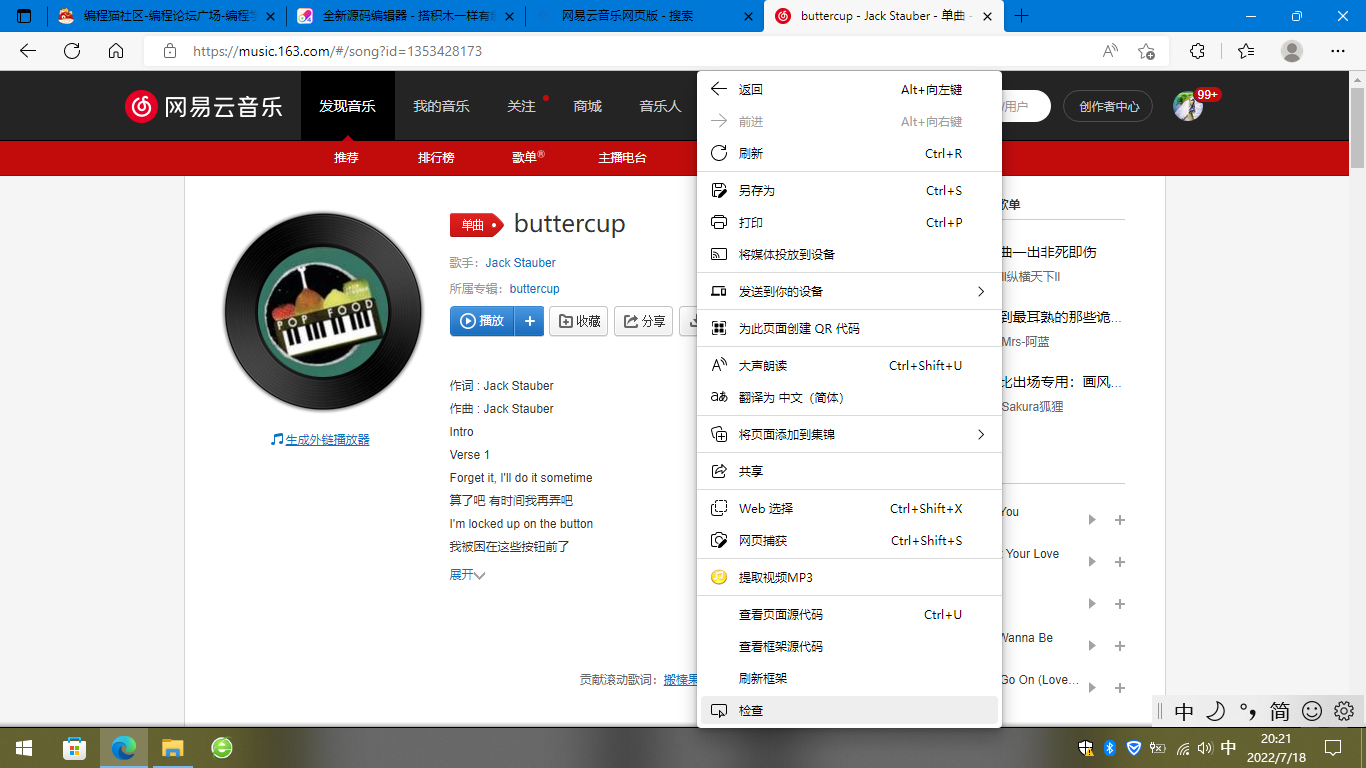Open the IME settings gear
This screenshot has width=1366, height=768.
(x=1344, y=711)
